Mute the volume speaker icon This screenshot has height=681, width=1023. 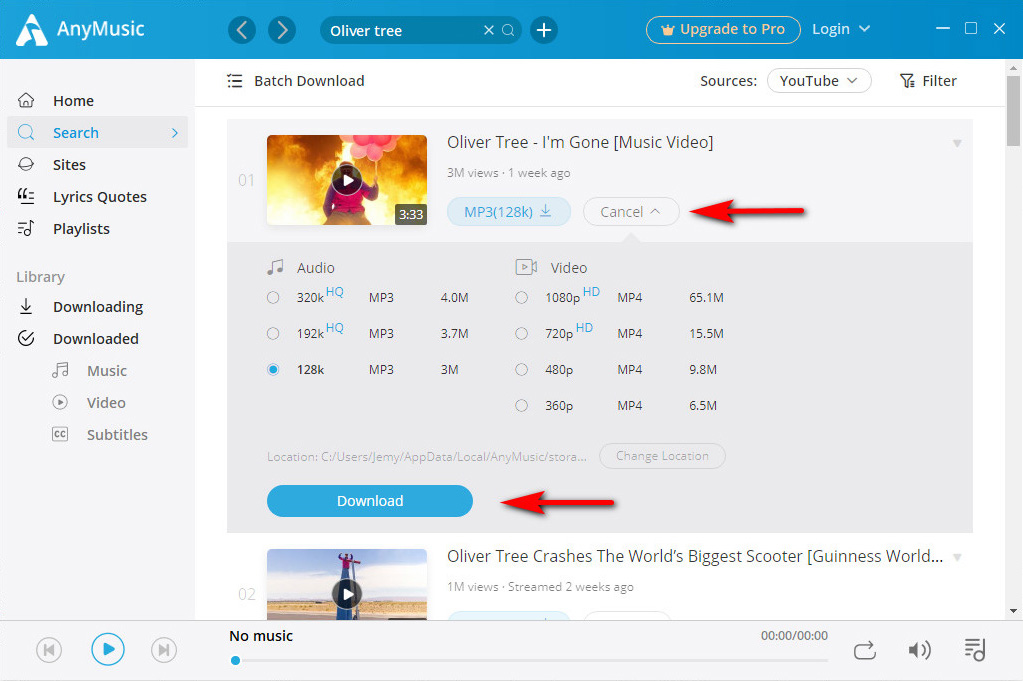[919, 650]
